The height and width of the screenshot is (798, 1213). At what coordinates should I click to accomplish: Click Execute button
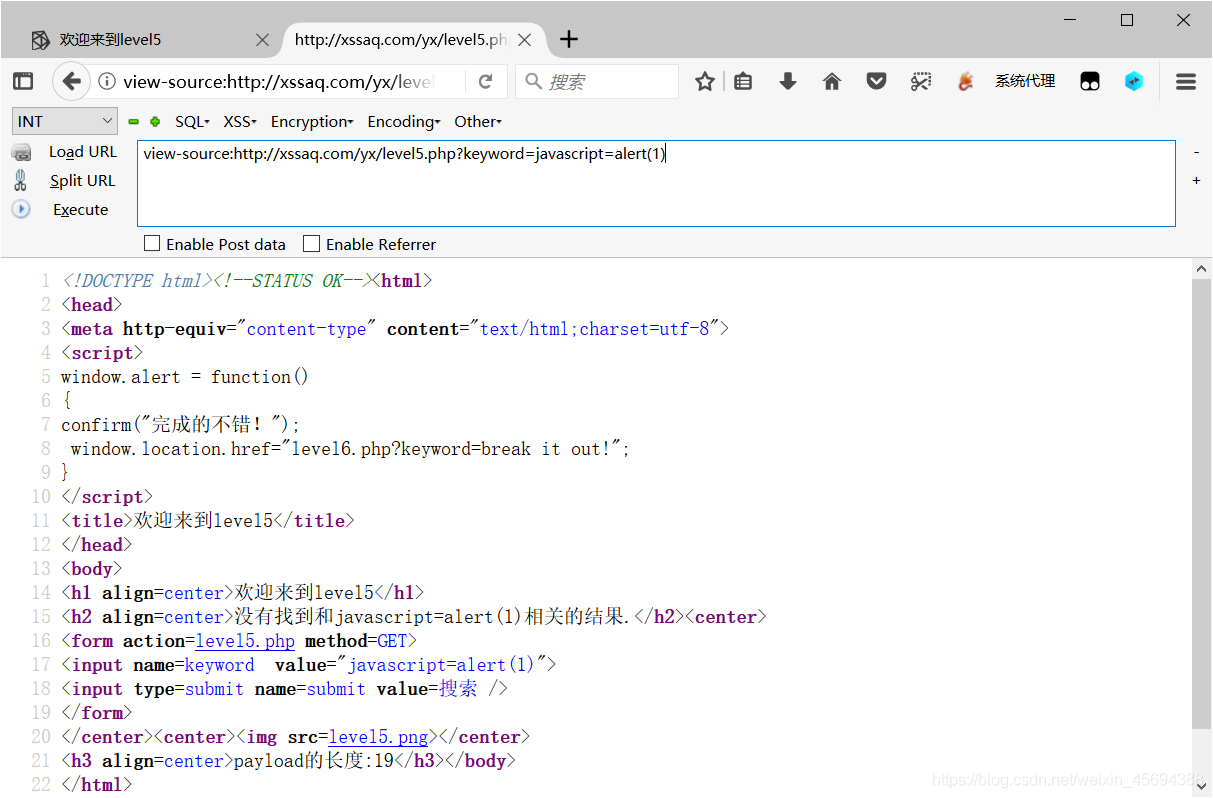pyautogui.click(x=81, y=210)
